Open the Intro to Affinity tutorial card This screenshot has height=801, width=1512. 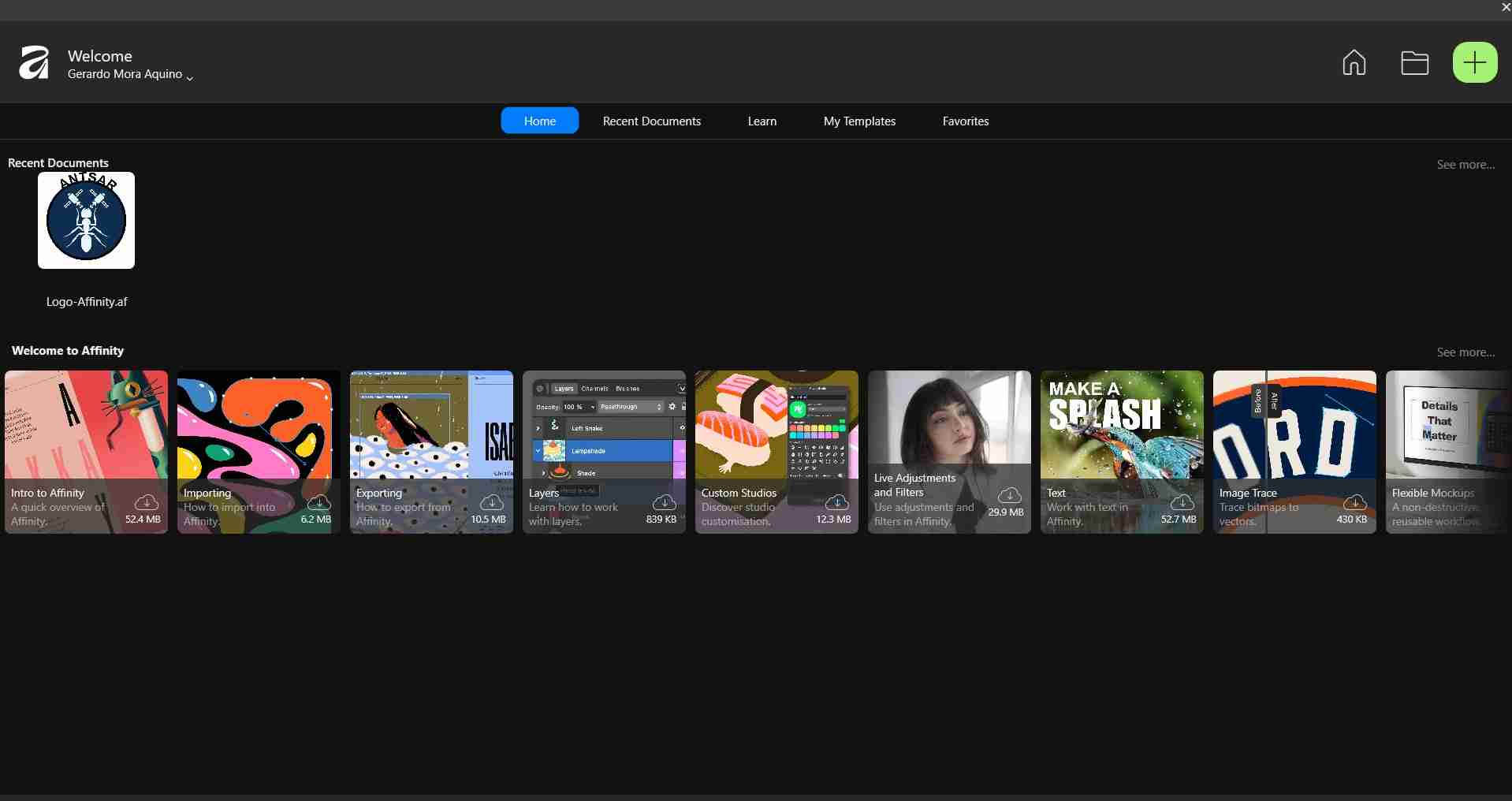tap(87, 452)
